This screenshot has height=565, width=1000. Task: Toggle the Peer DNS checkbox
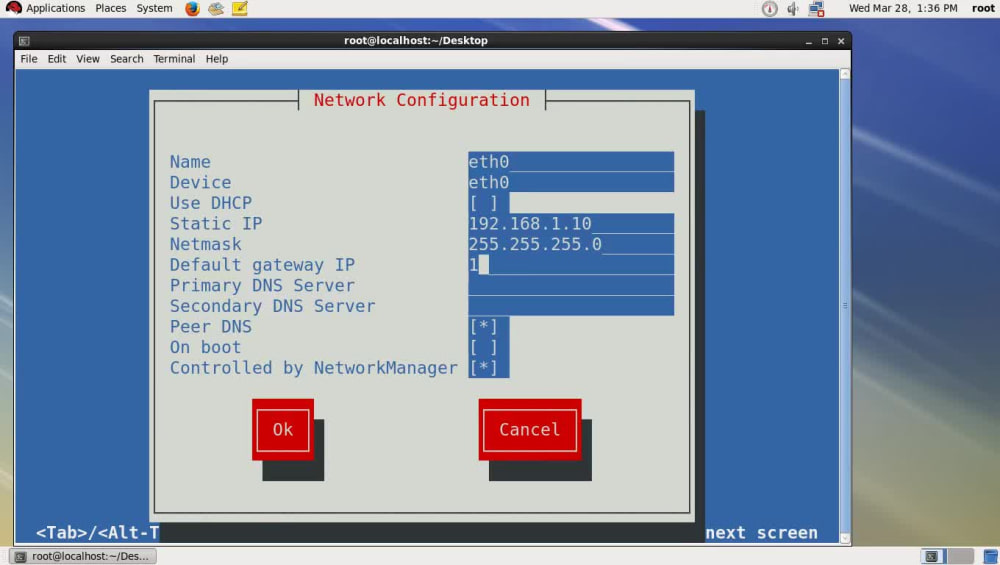[483, 327]
